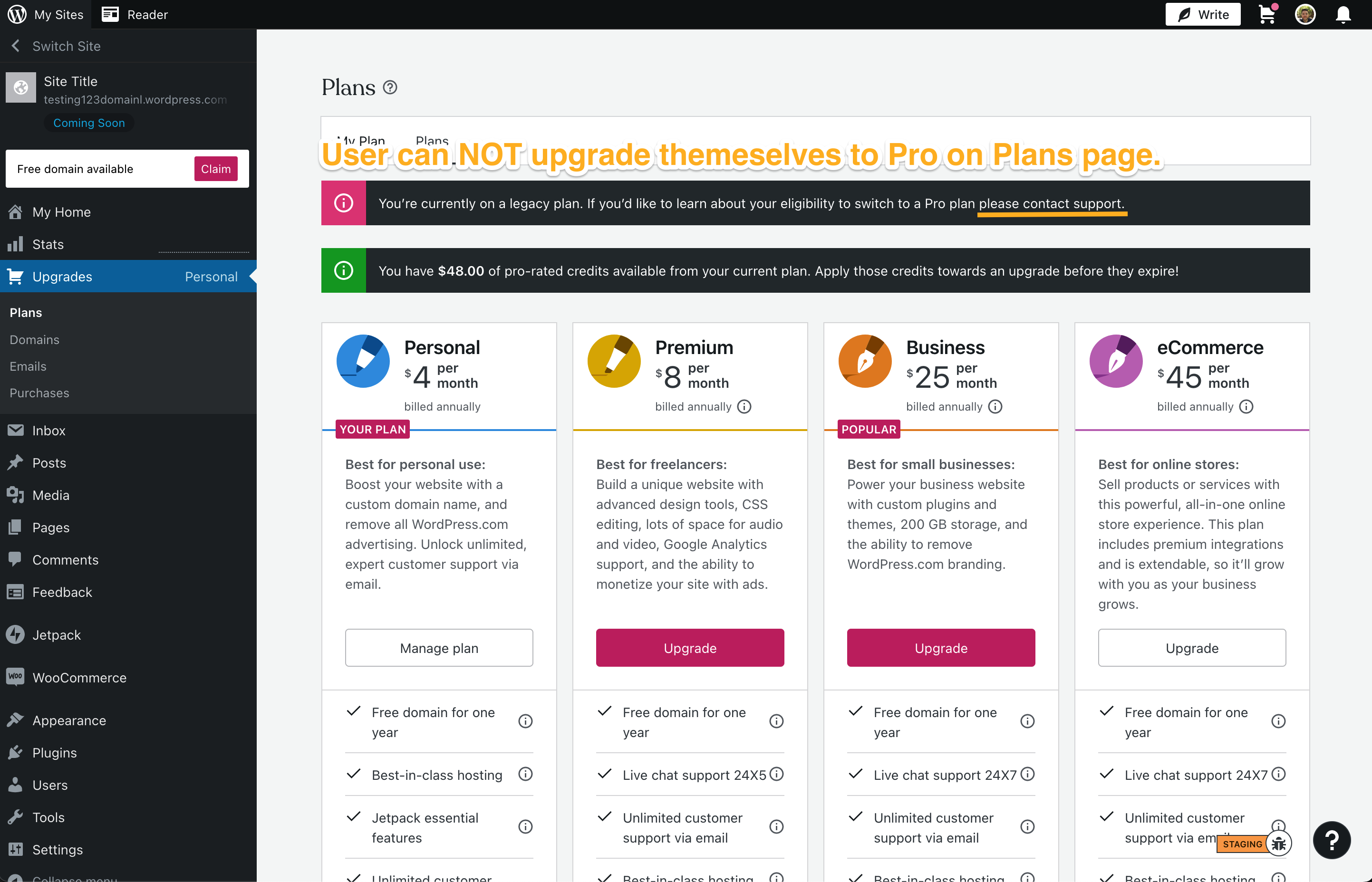Show the billed annually tooltip for Business plan
Viewport: 1372px width, 882px height.
point(995,407)
